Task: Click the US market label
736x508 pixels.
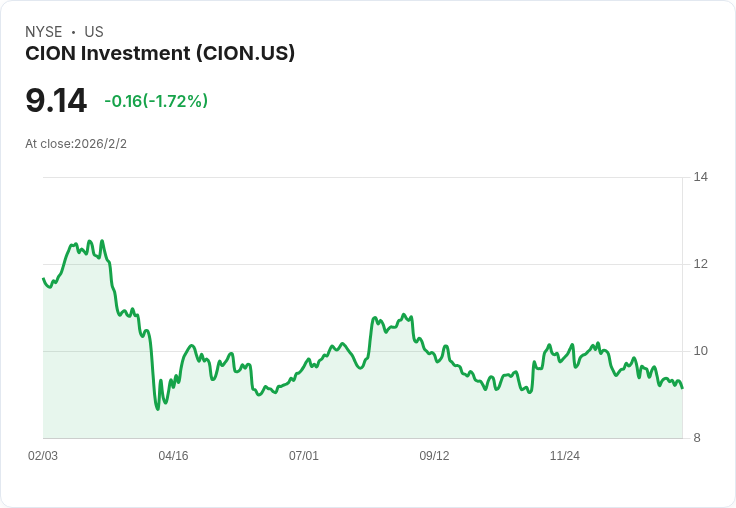Action: [94, 32]
